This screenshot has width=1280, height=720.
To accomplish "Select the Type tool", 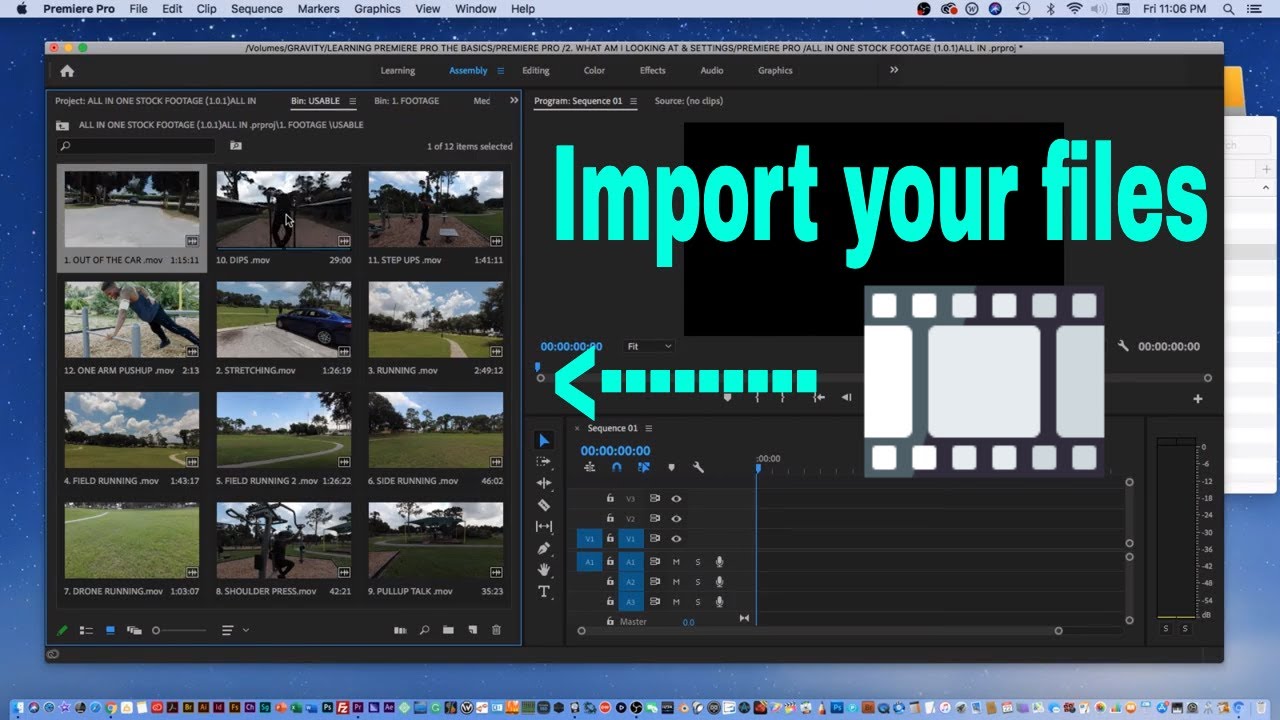I will coord(544,592).
